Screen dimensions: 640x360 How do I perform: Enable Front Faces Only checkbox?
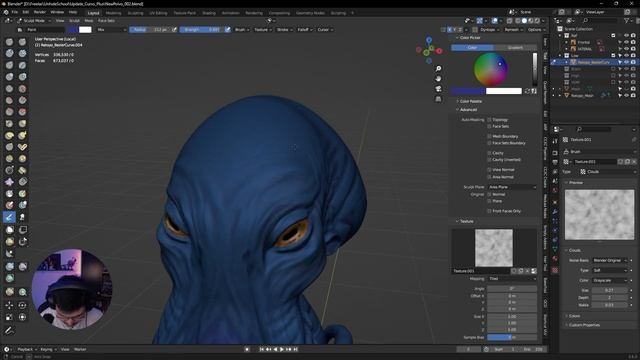click(x=489, y=211)
